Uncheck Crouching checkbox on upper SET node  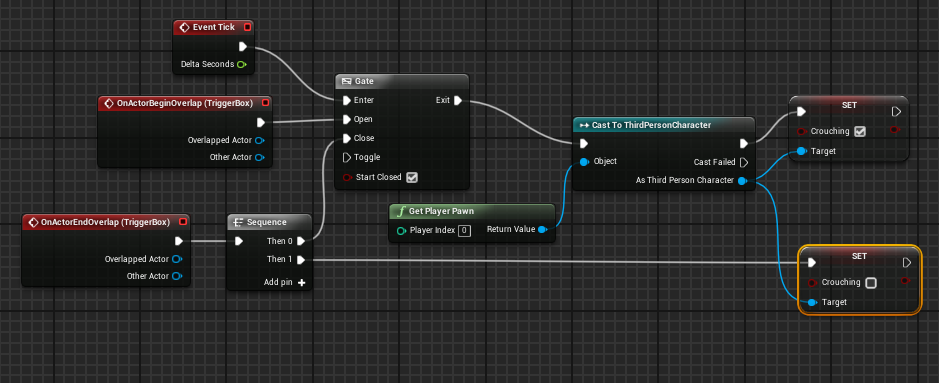[860, 132]
